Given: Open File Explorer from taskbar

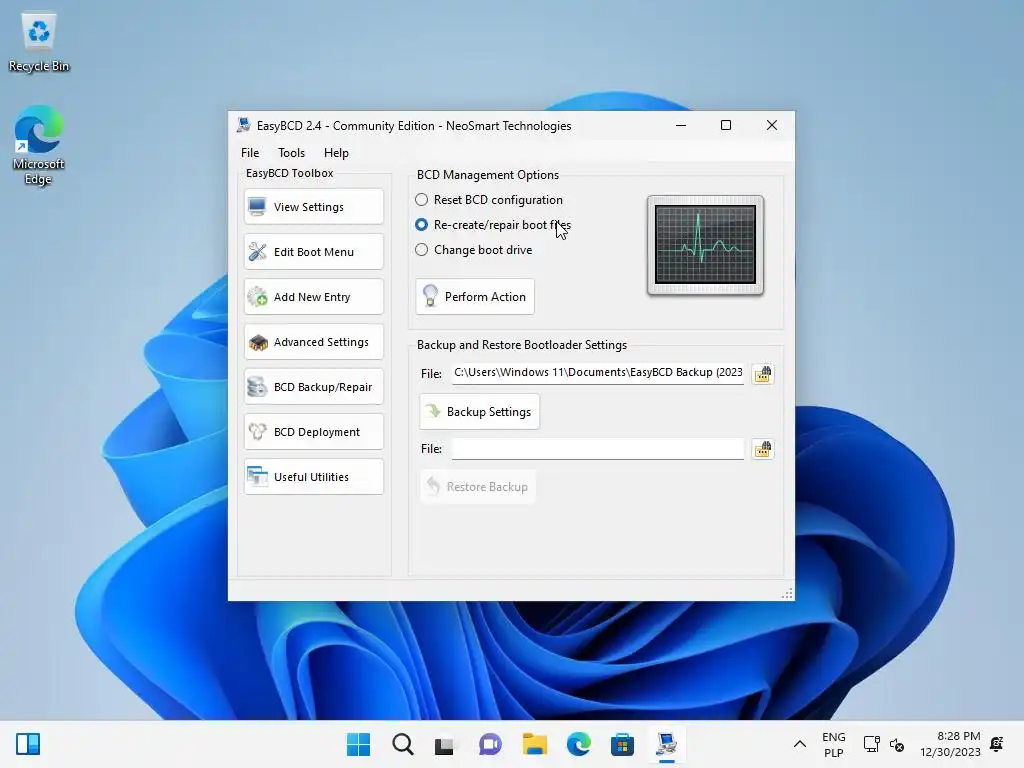Looking at the screenshot, I should [x=535, y=744].
